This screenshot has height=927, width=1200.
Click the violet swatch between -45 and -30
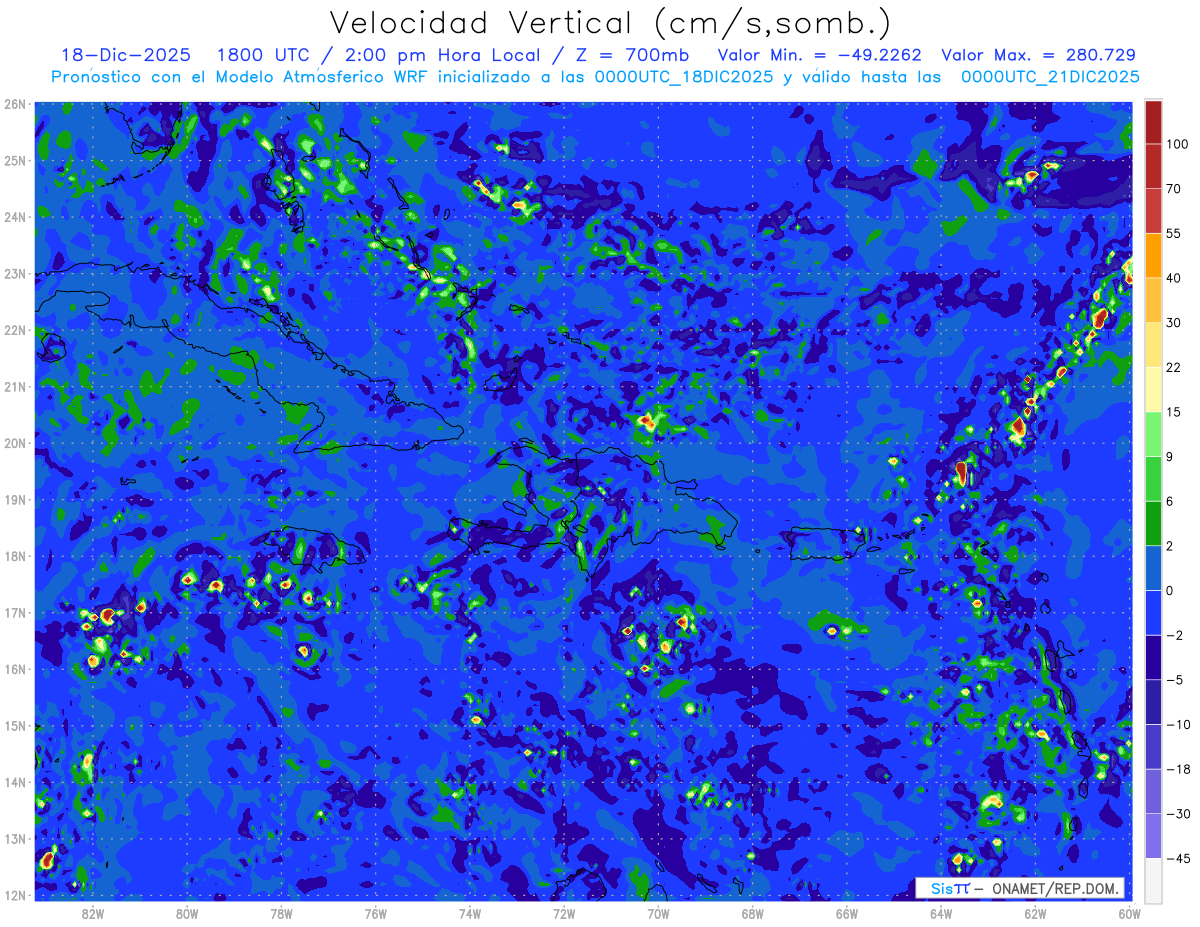point(1153,835)
